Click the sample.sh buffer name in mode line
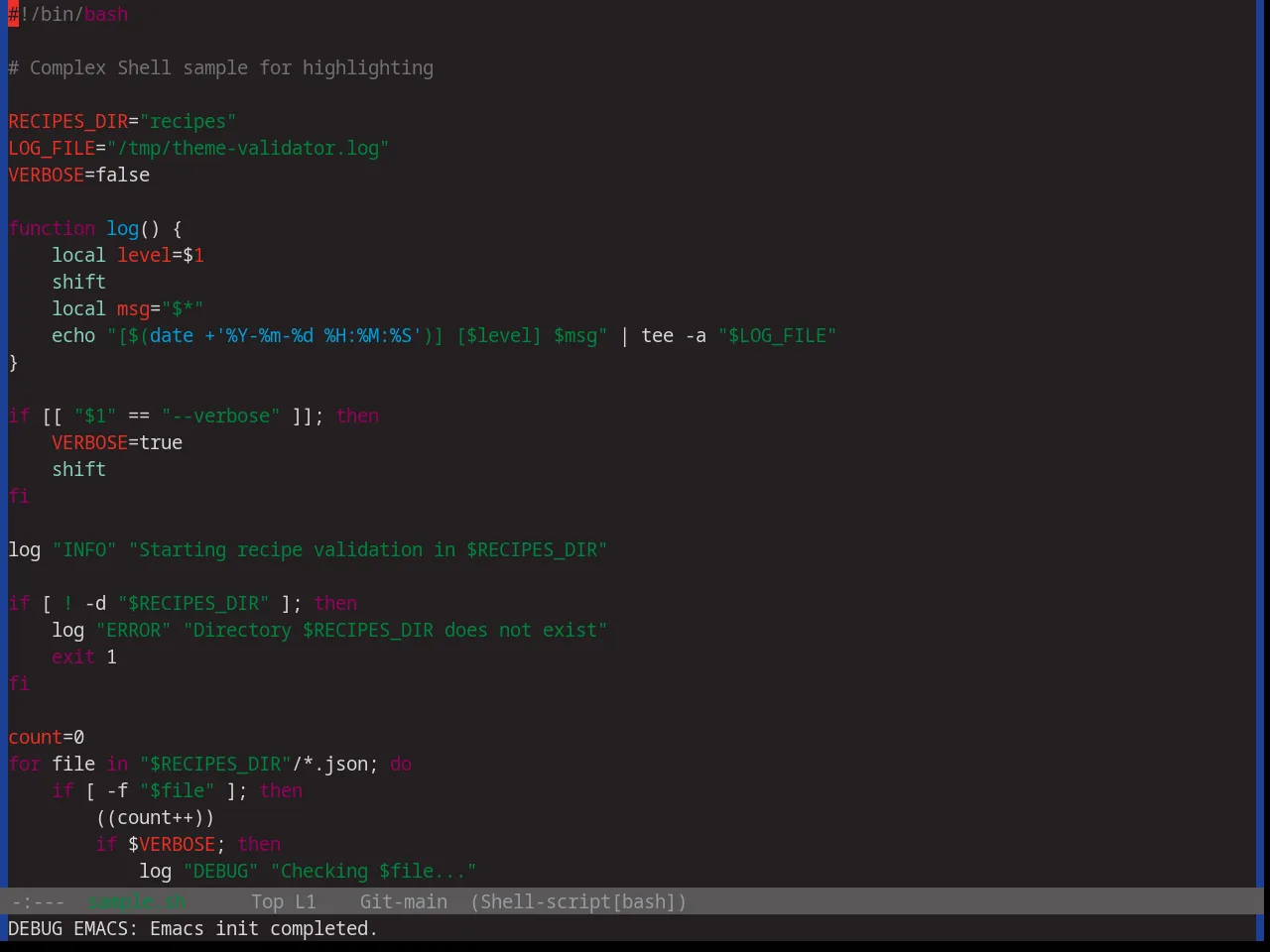The image size is (1270, 952). (136, 901)
